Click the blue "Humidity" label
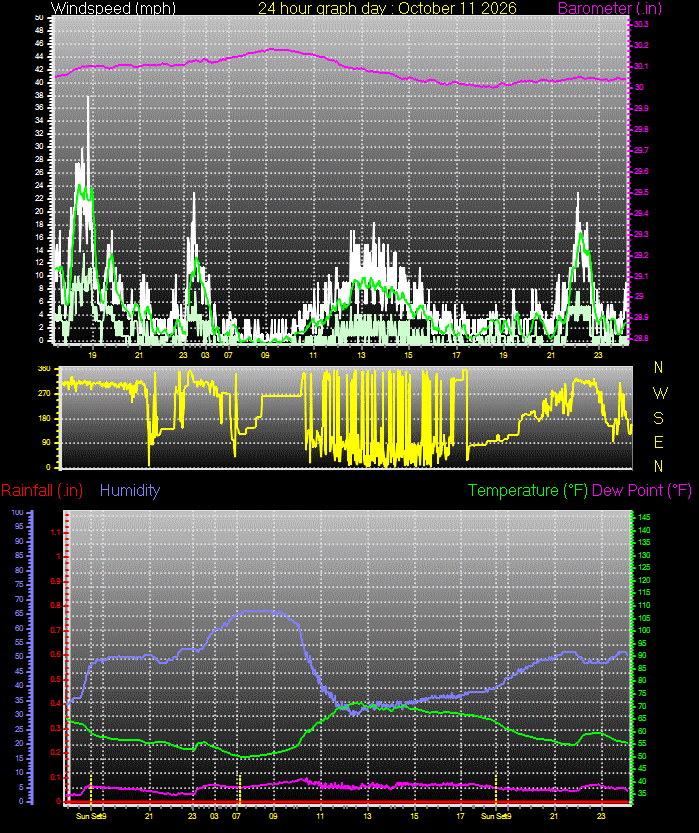This screenshot has height=833, width=699. pyautogui.click(x=130, y=490)
